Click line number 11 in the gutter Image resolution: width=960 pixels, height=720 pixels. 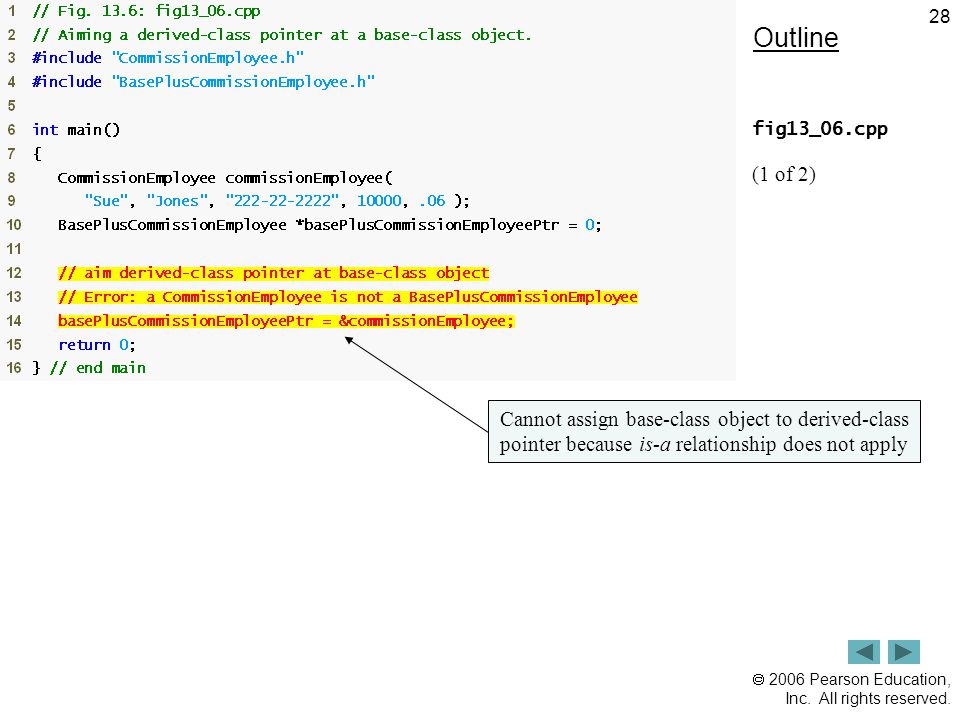[13, 249]
